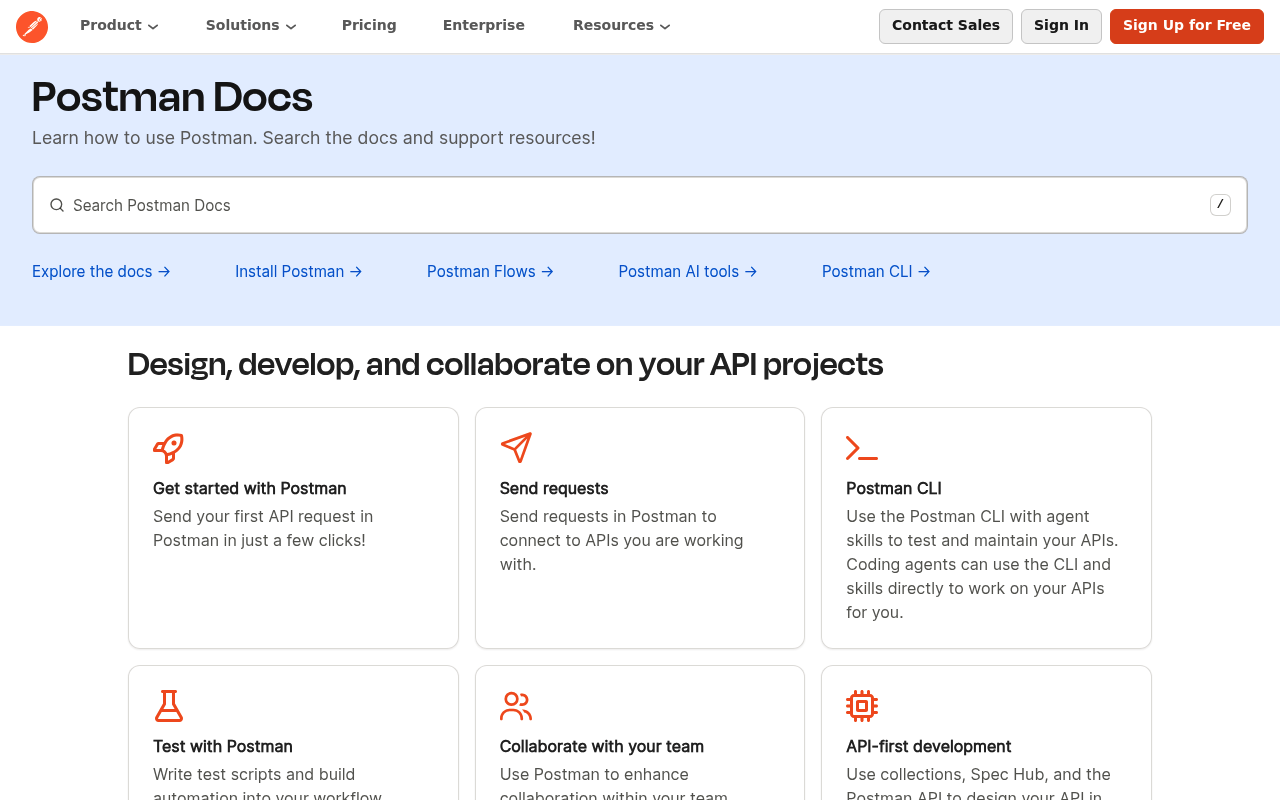Click the terminal prompt icon for Postman CLI
Viewport: 1280px width, 800px height.
tap(862, 448)
